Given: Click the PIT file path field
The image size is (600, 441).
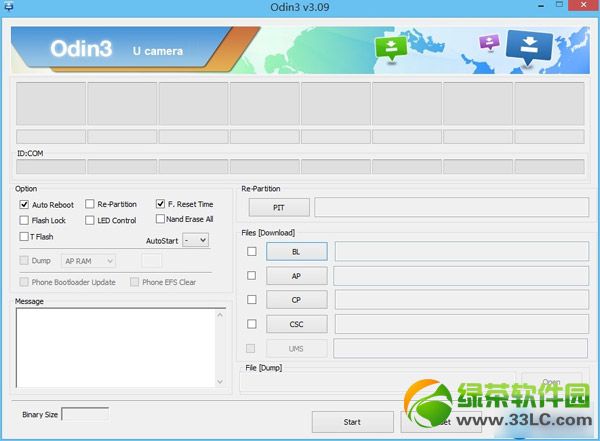Looking at the screenshot, I should tap(452, 207).
